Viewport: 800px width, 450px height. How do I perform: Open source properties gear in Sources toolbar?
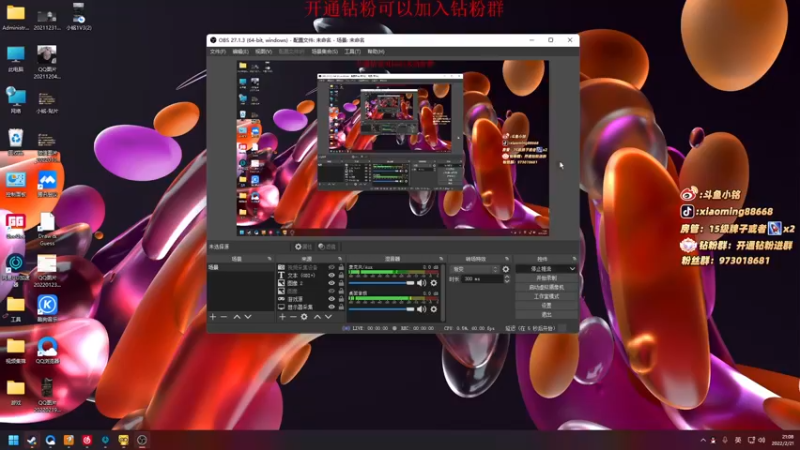coord(304,317)
